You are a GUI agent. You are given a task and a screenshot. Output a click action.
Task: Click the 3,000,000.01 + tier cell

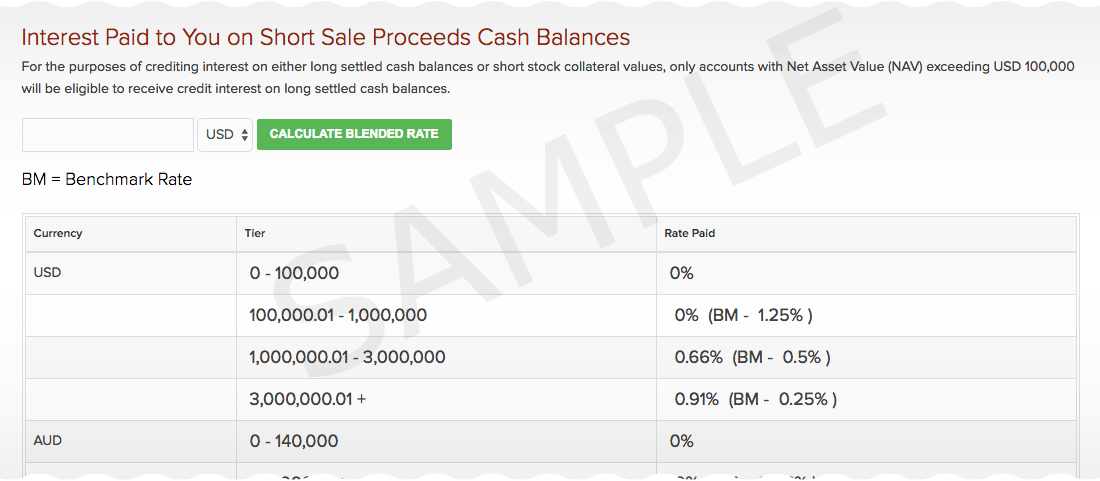(308, 399)
